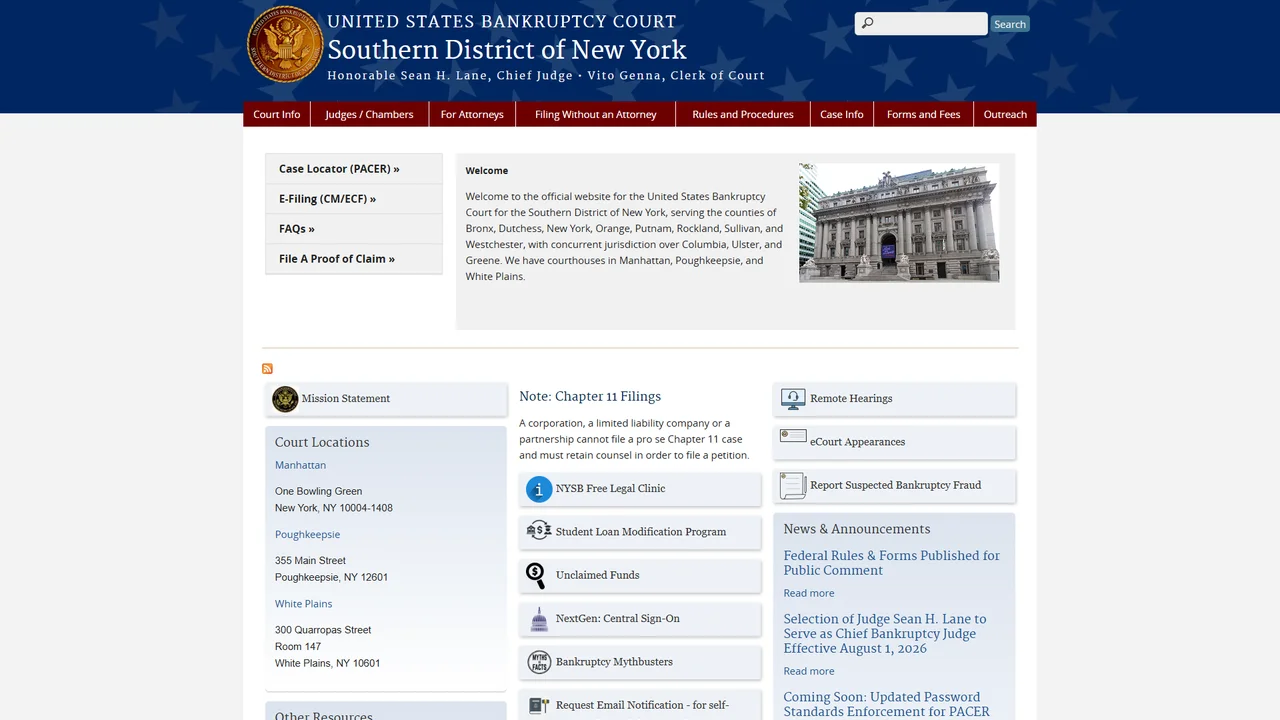Open the FAQs sidebar link
This screenshot has height=720, width=1280.
tap(297, 229)
